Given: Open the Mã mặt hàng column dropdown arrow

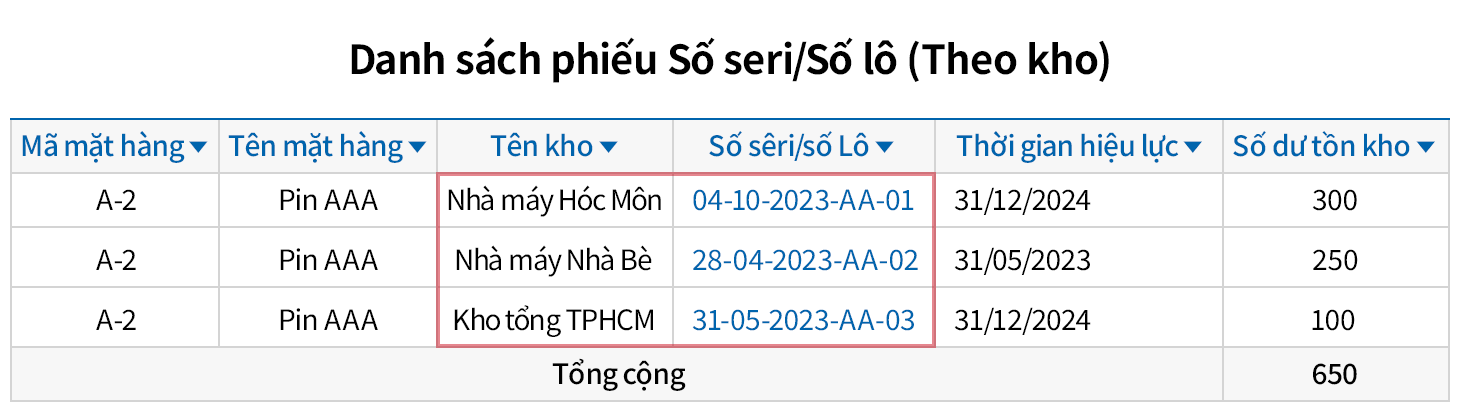Looking at the screenshot, I should click(x=198, y=148).
